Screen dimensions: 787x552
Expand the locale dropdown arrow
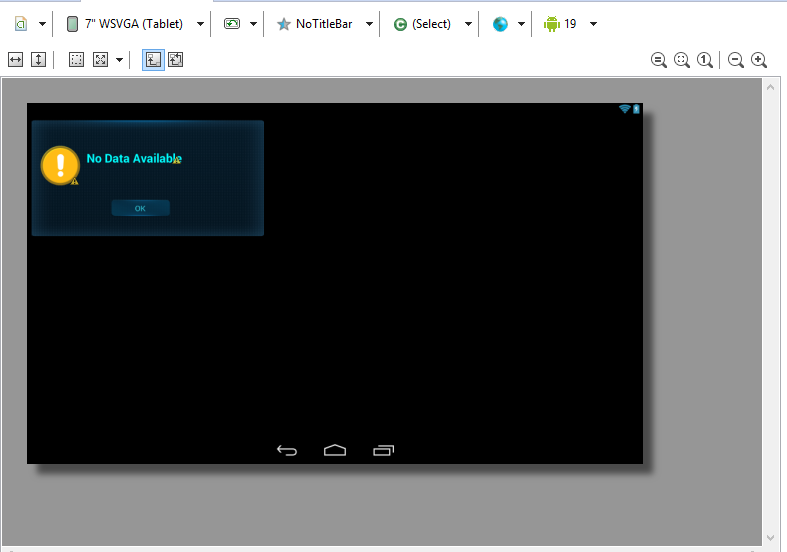pyautogui.click(x=521, y=24)
